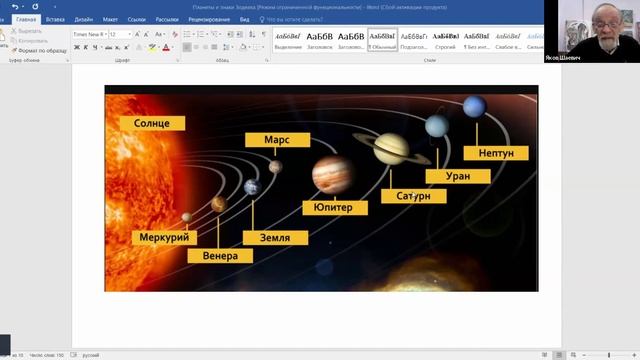Apply the Обычный style
The width and height of the screenshot is (640, 360).
coord(382,40)
